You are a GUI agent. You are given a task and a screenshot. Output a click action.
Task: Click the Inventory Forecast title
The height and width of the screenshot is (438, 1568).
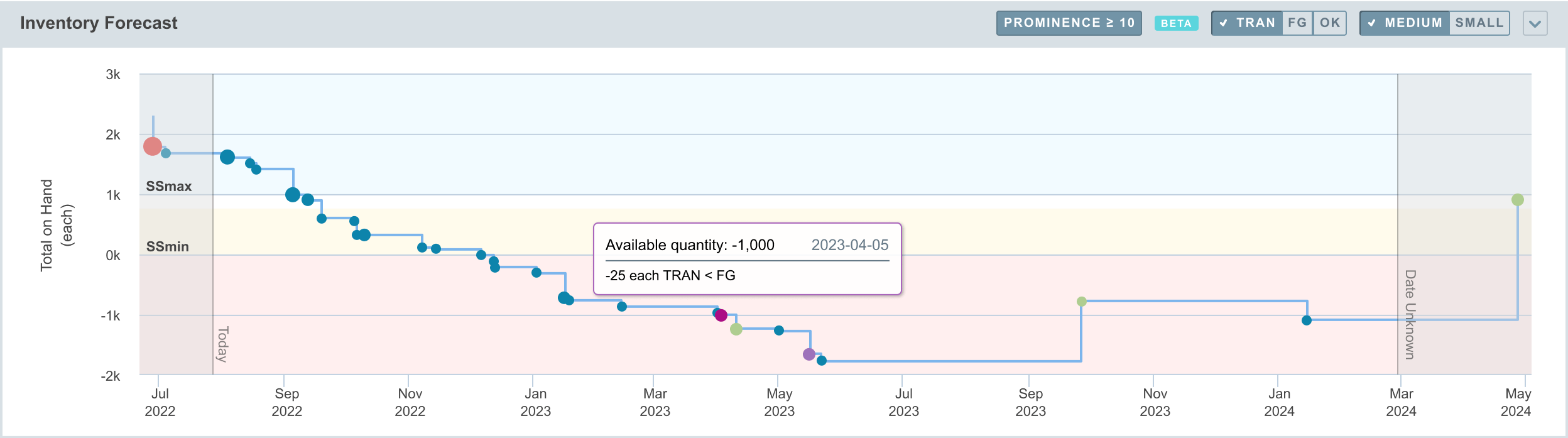click(99, 23)
